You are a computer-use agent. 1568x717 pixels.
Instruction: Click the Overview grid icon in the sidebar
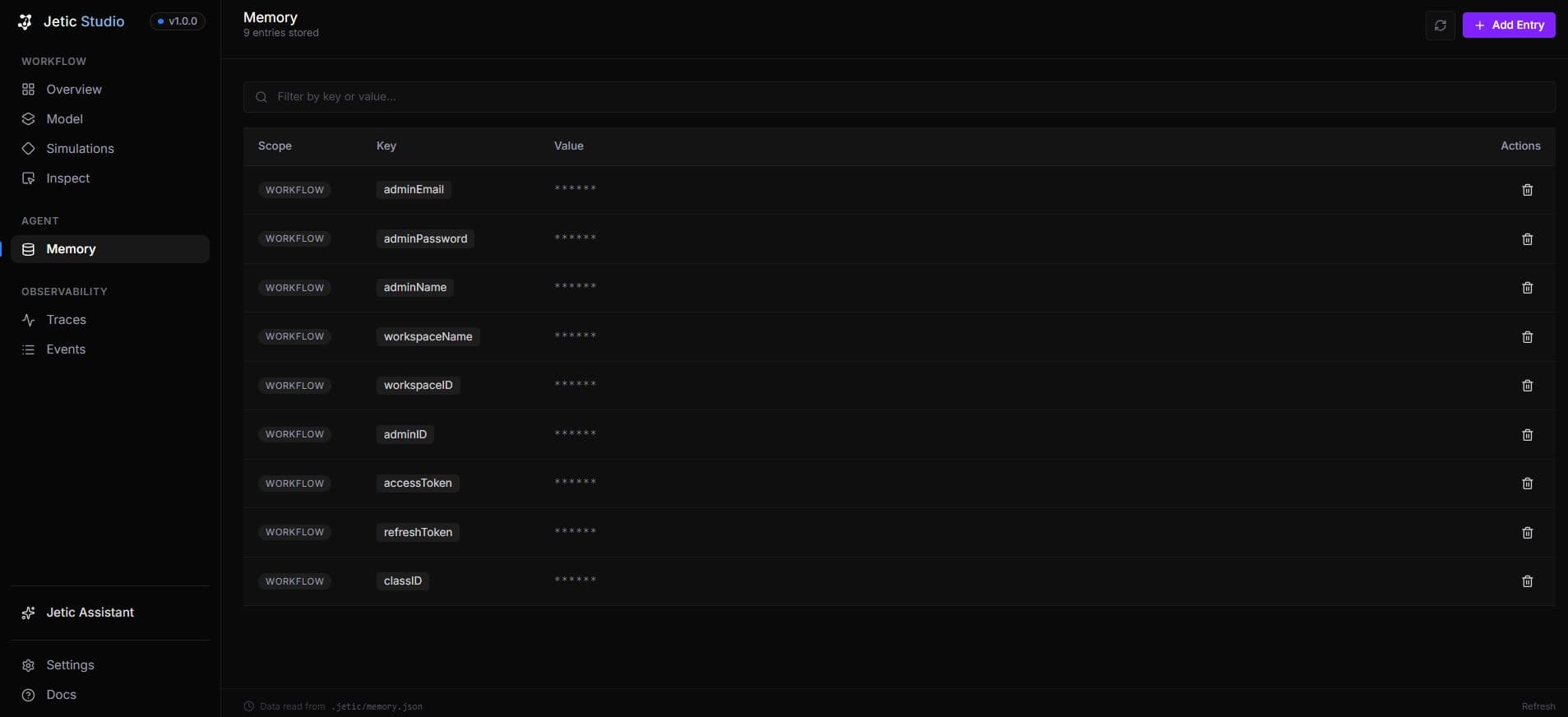click(x=28, y=89)
